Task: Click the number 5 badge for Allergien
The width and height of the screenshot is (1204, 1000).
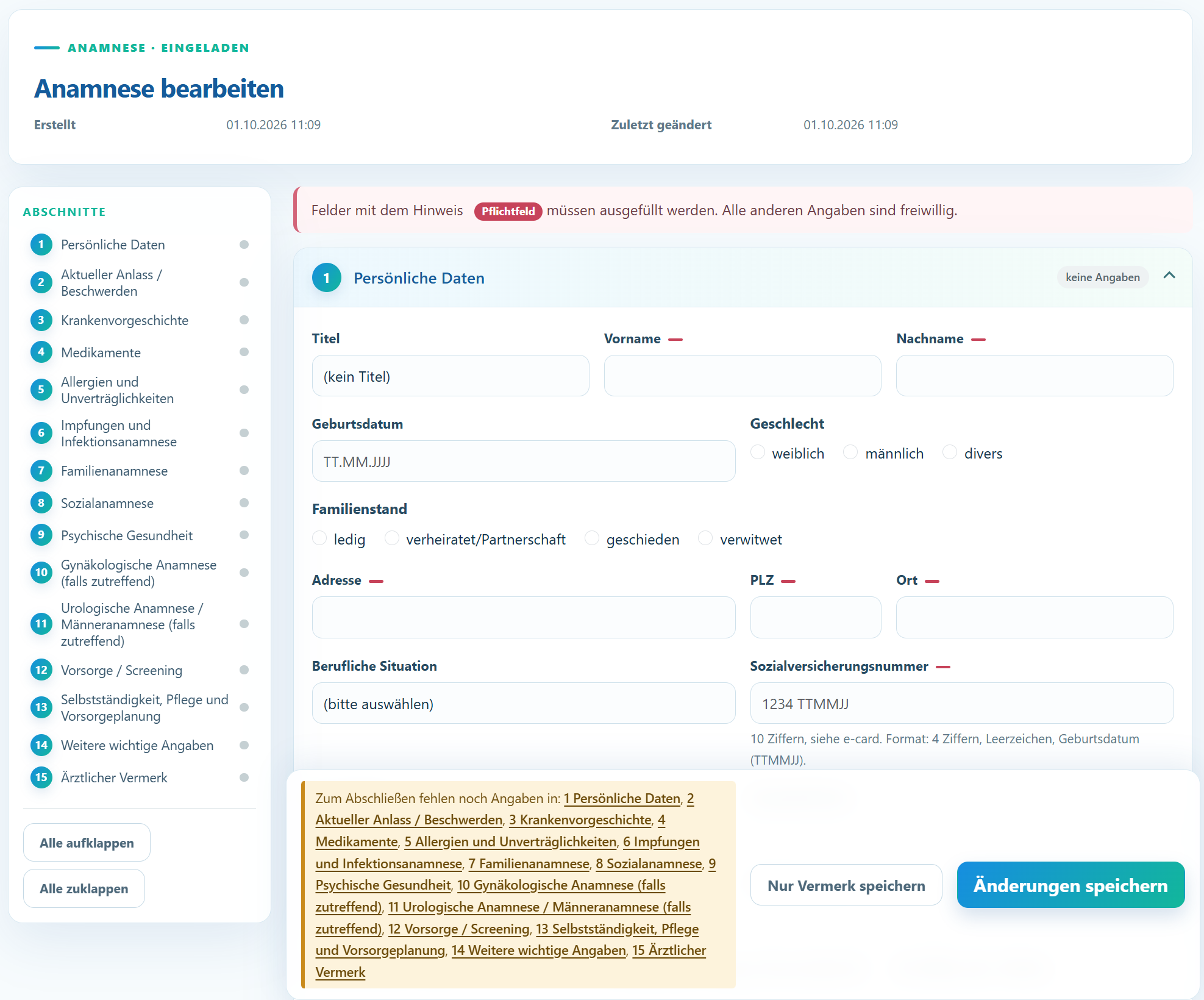Action: 41,390
